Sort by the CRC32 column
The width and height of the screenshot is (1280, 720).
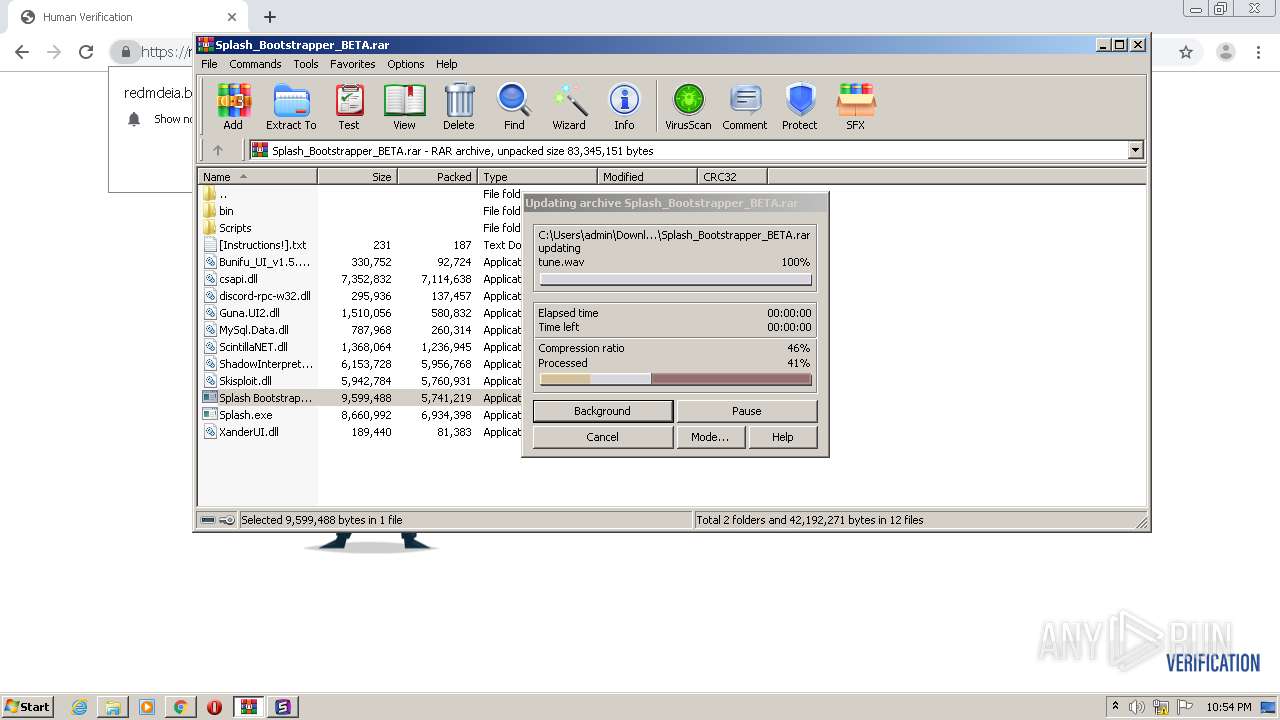pyautogui.click(x=732, y=177)
